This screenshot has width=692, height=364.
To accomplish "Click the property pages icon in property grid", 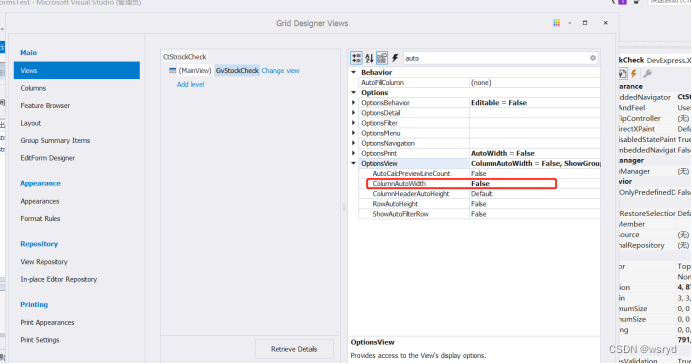I will pyautogui.click(x=382, y=58).
